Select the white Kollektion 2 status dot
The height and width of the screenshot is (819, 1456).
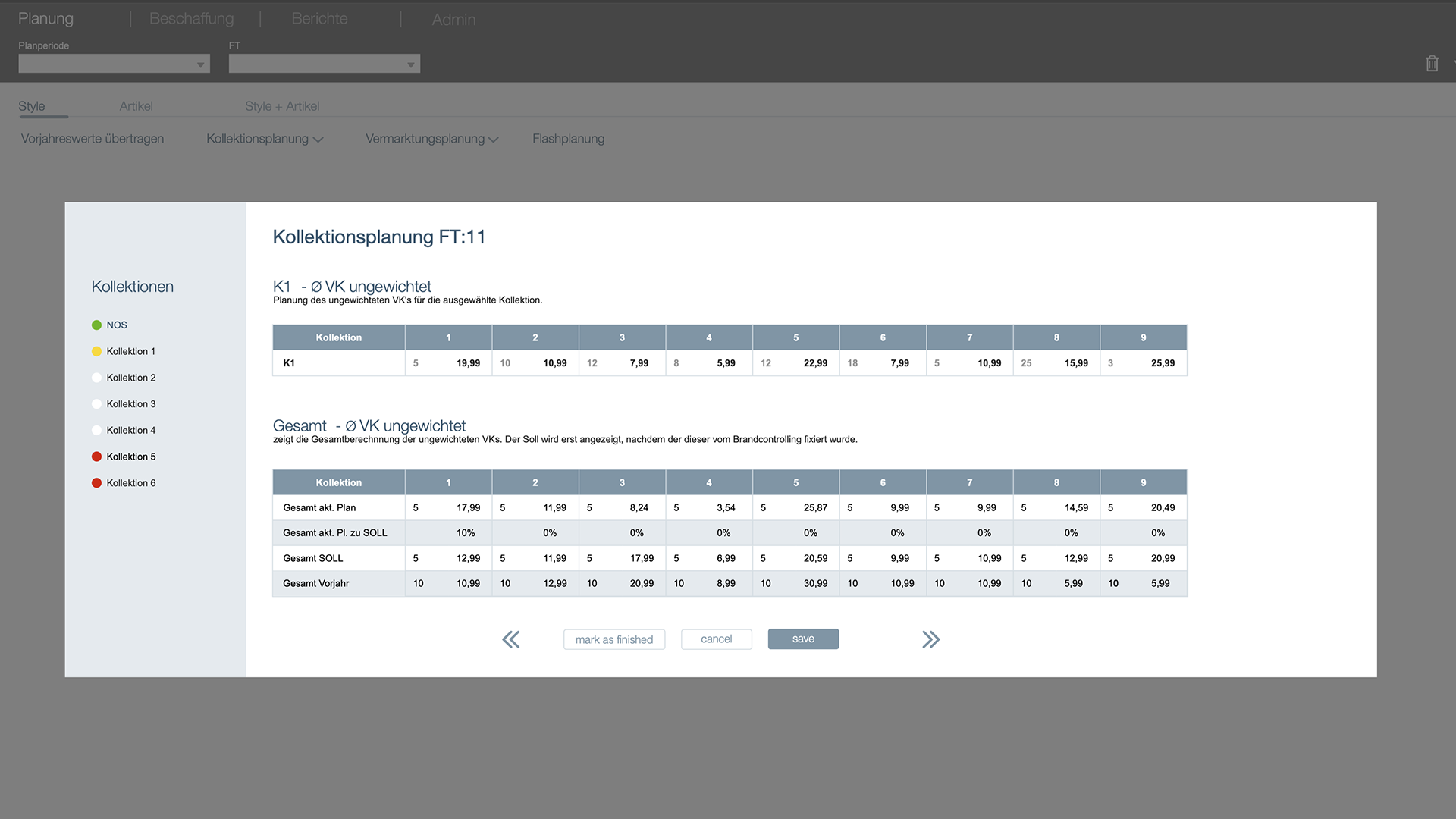click(x=96, y=378)
